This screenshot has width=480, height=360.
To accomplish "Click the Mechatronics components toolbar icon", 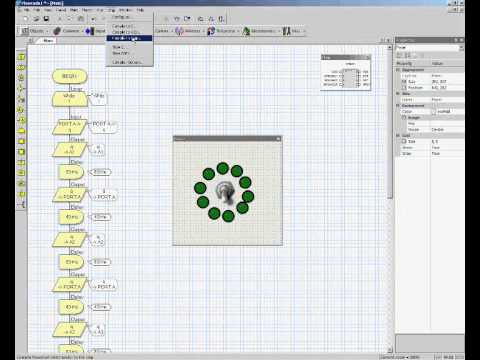I will click(x=259, y=31).
